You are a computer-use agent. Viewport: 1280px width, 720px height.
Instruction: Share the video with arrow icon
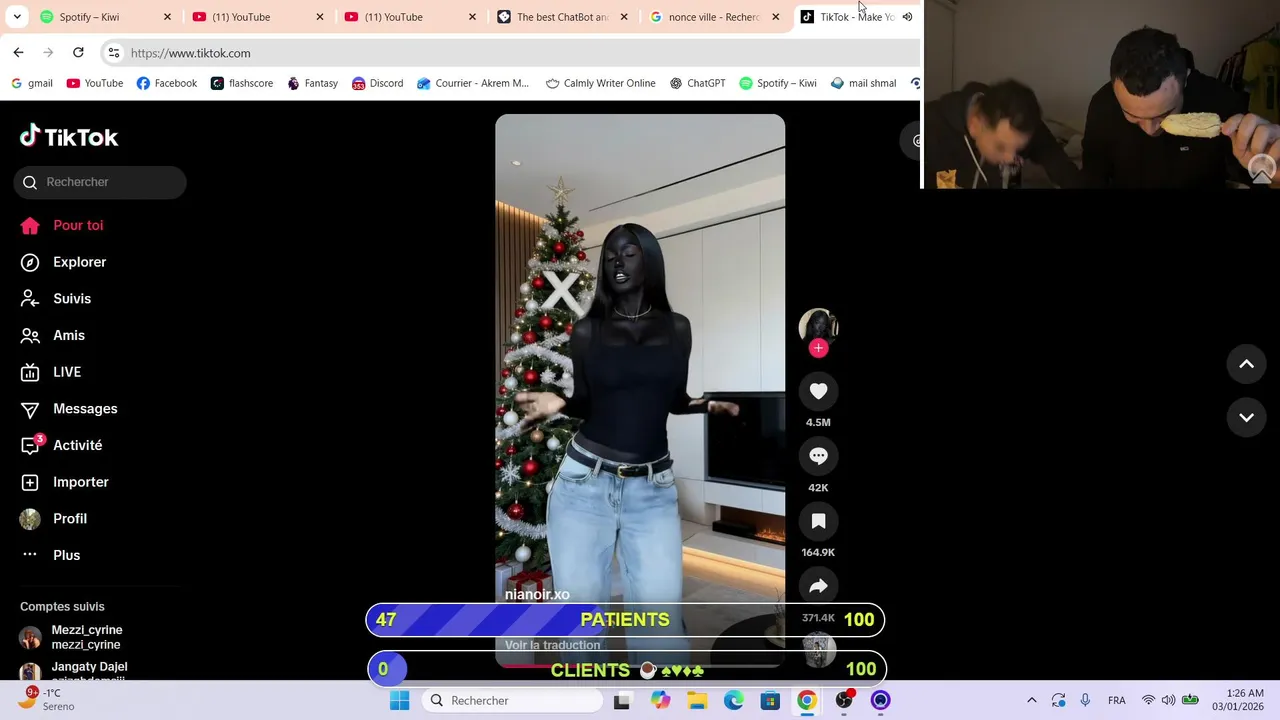pos(818,586)
